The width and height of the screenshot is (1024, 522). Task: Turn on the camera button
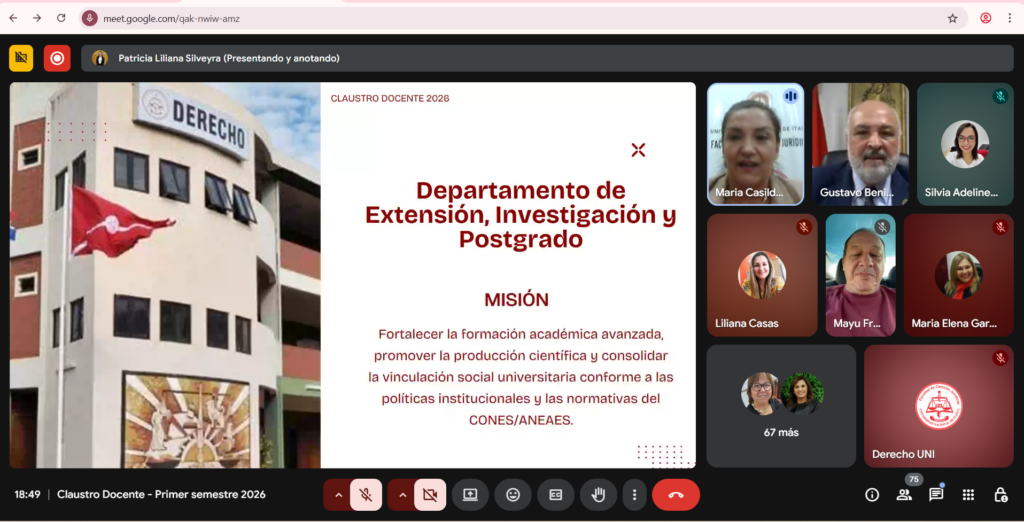pyautogui.click(x=430, y=495)
